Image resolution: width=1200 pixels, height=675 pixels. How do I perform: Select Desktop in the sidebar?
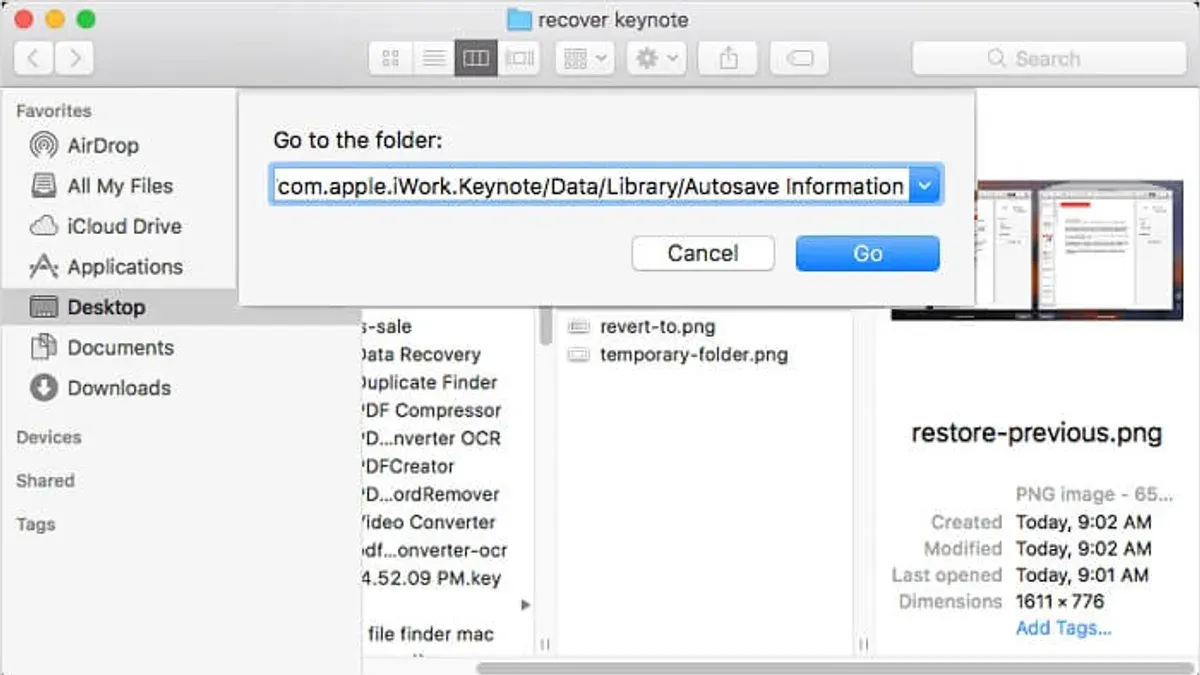(118, 307)
